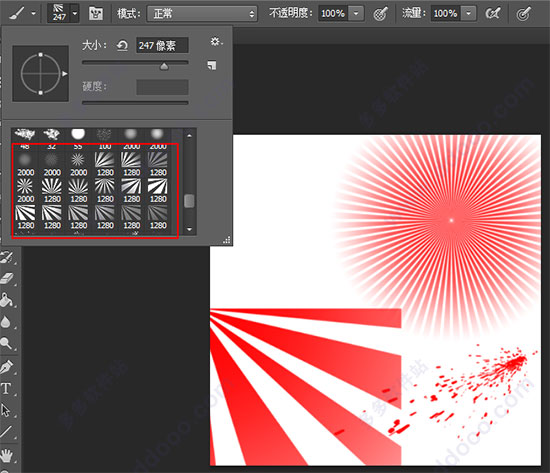Select the 55 hard round brush preset

[x=78, y=138]
